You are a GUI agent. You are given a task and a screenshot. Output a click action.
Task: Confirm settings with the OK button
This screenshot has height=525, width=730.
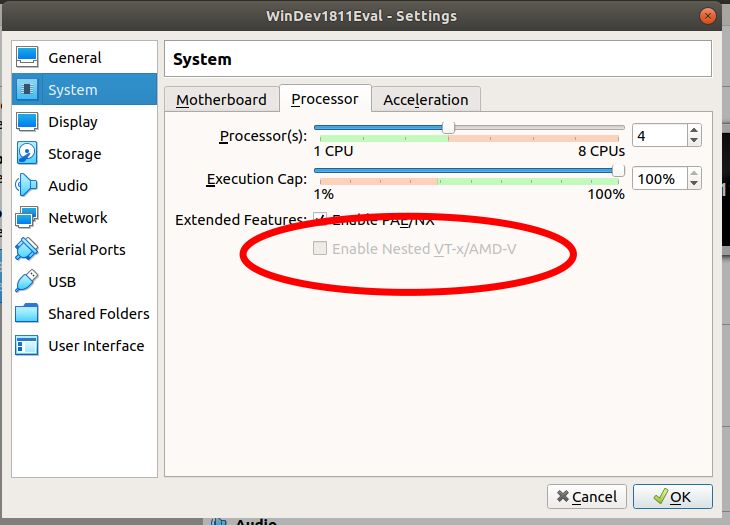673,497
